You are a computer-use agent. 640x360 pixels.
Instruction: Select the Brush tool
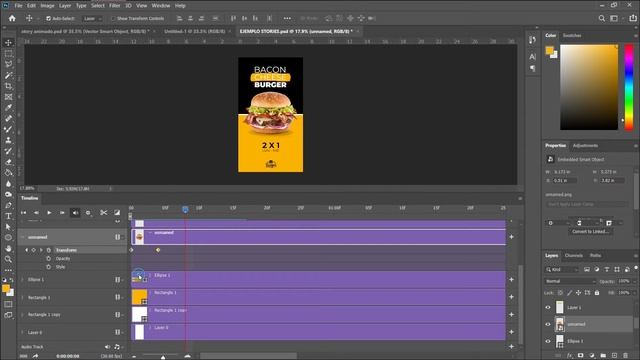8,129
